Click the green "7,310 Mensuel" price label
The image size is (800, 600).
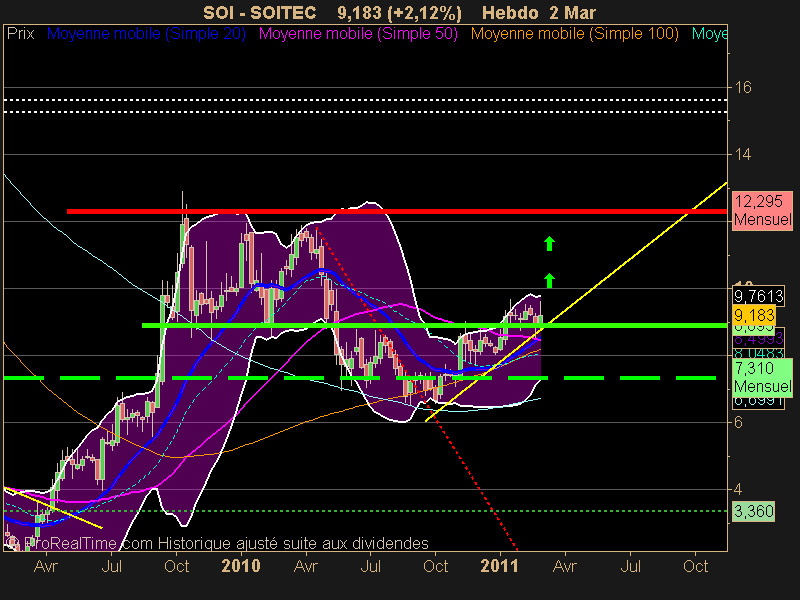tap(762, 377)
